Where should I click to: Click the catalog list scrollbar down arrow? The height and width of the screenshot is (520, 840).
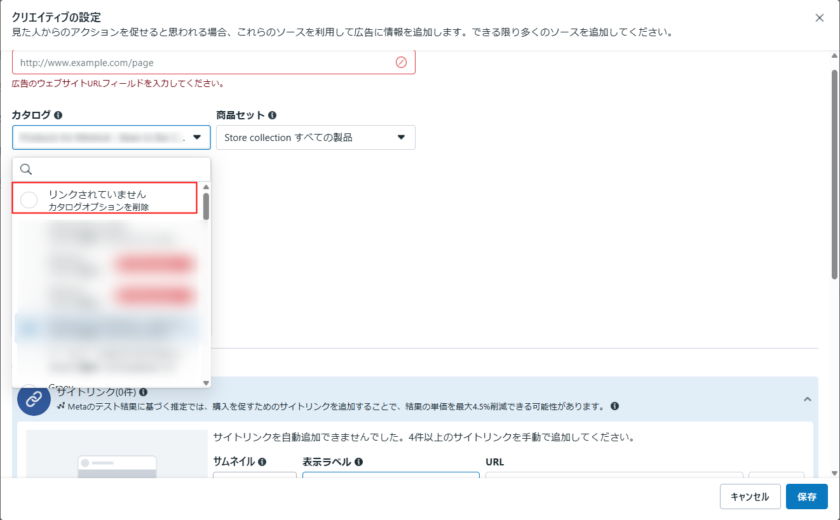click(206, 382)
